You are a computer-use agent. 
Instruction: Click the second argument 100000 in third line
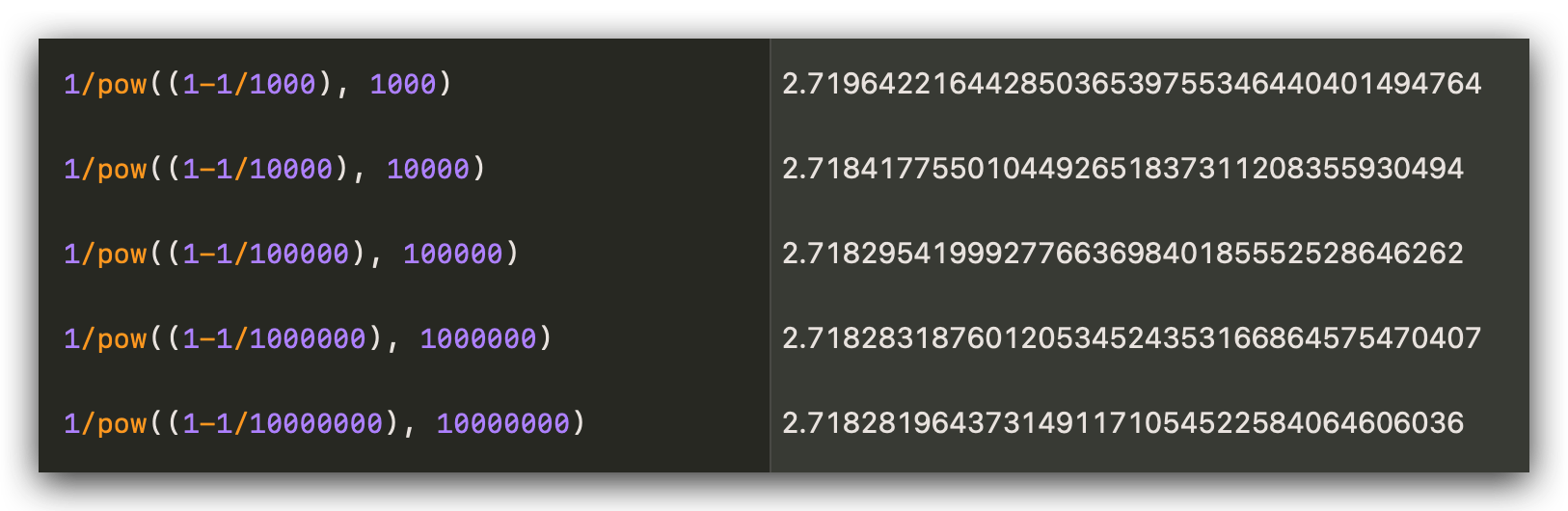pyautogui.click(x=453, y=254)
